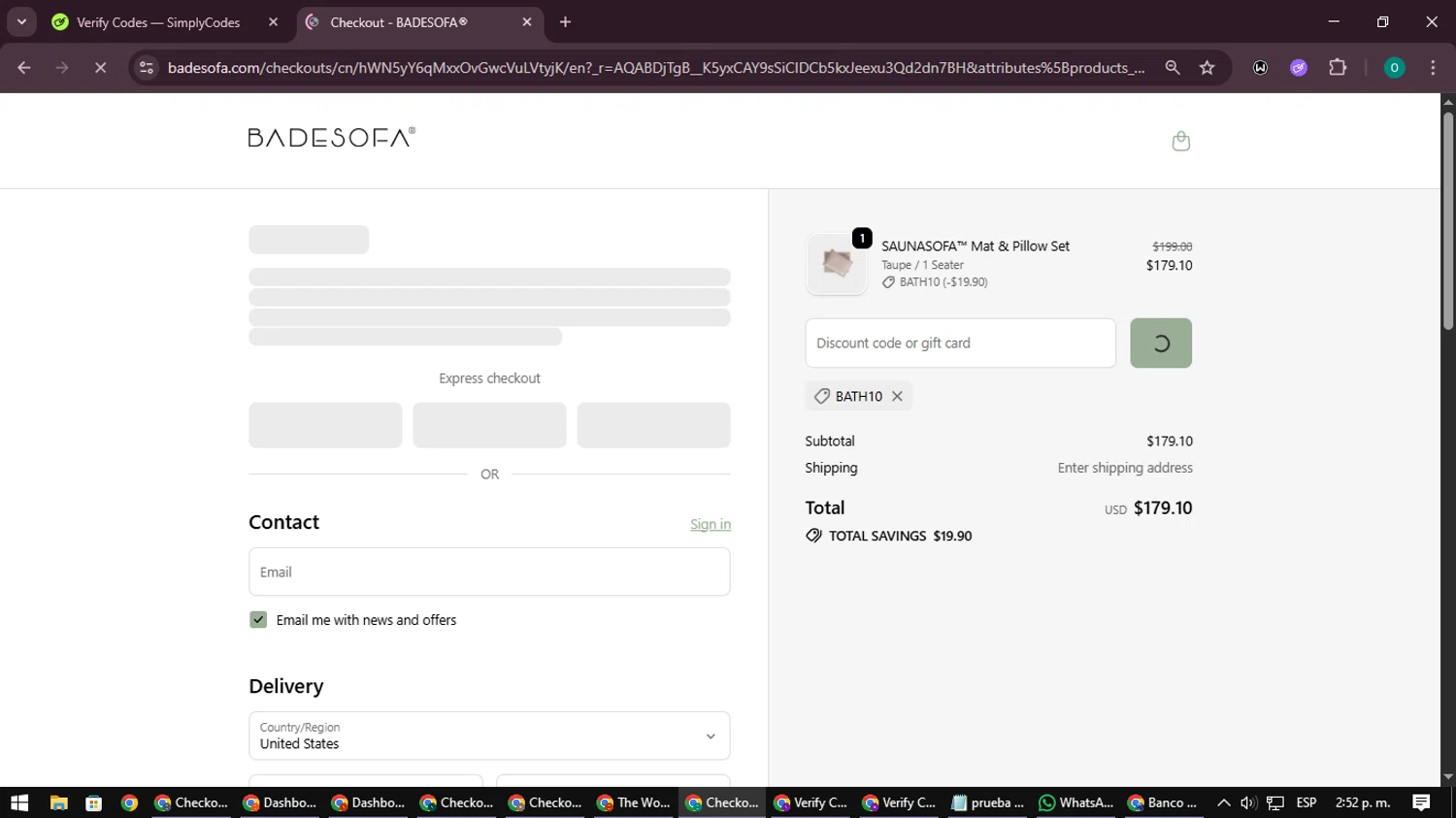The image size is (1456, 818).
Task: Open site information icon in address bar
Action: coord(147,68)
